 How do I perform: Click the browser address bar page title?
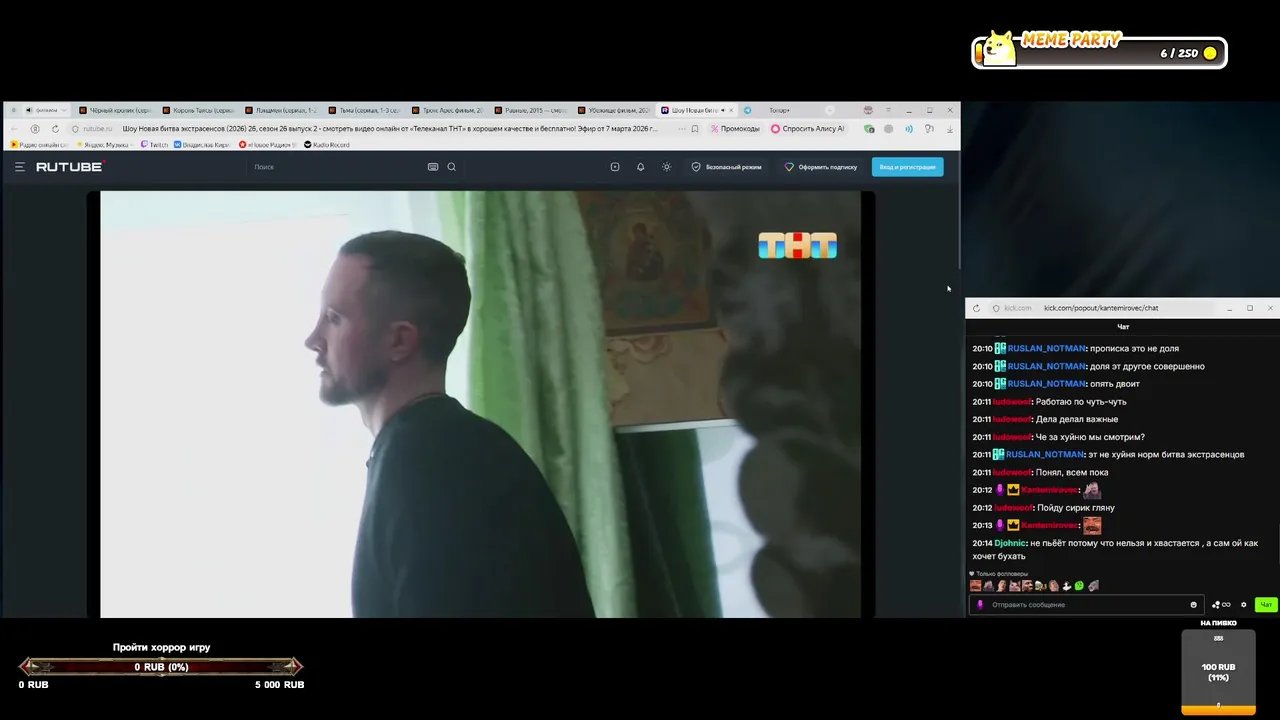point(390,129)
